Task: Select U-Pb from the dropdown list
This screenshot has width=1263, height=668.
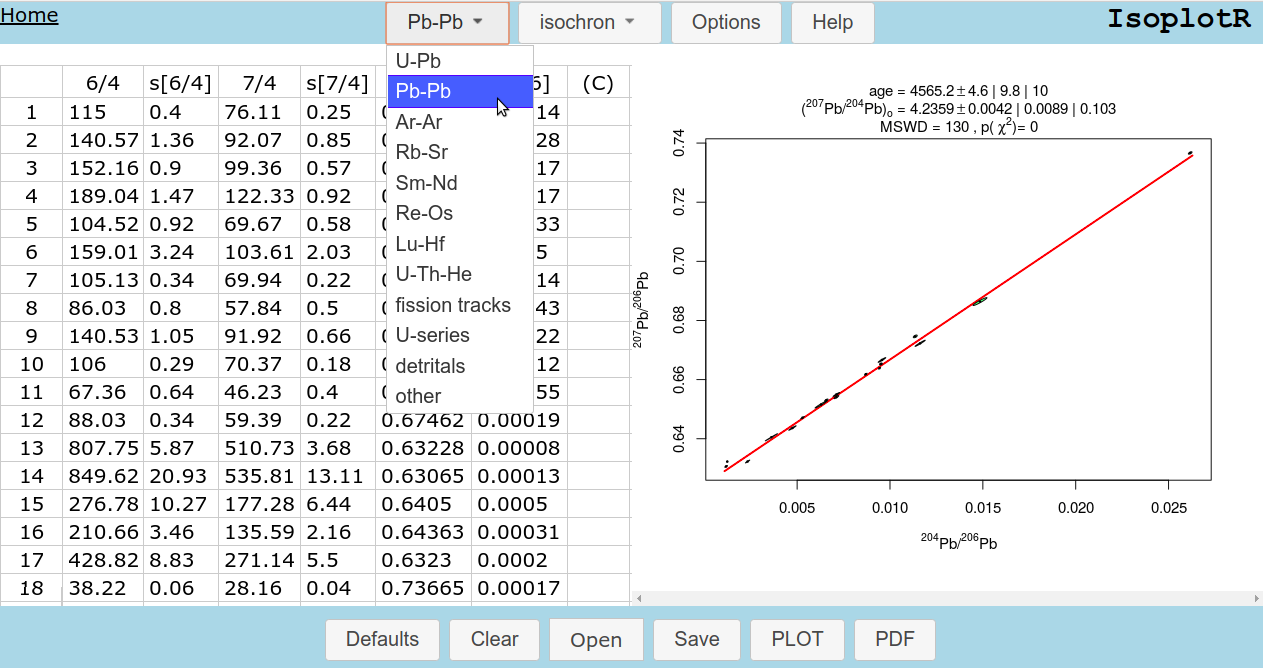Action: click(418, 61)
